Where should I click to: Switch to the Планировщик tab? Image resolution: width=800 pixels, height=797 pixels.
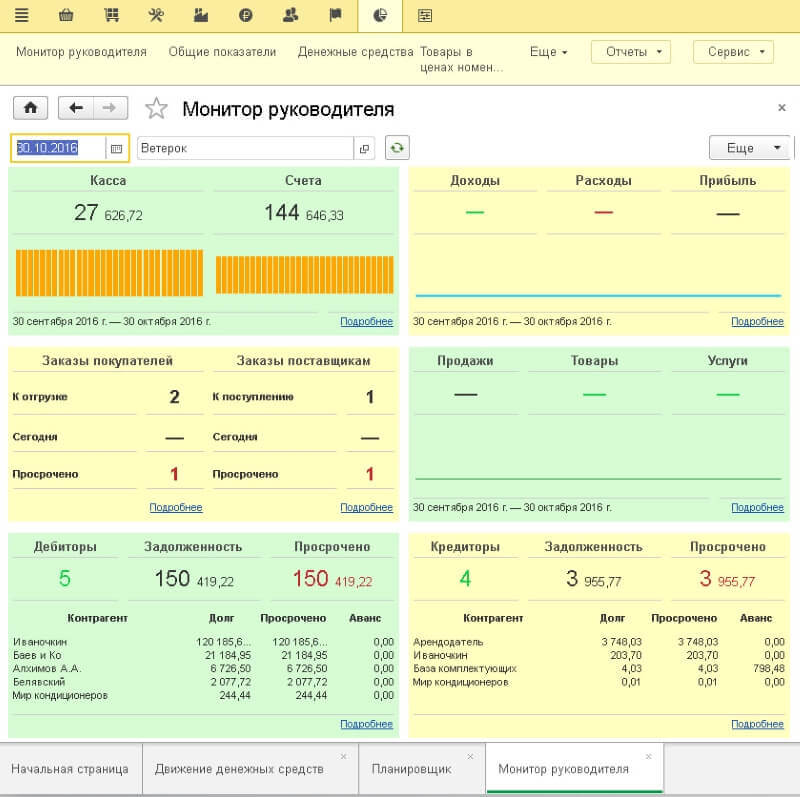[411, 769]
